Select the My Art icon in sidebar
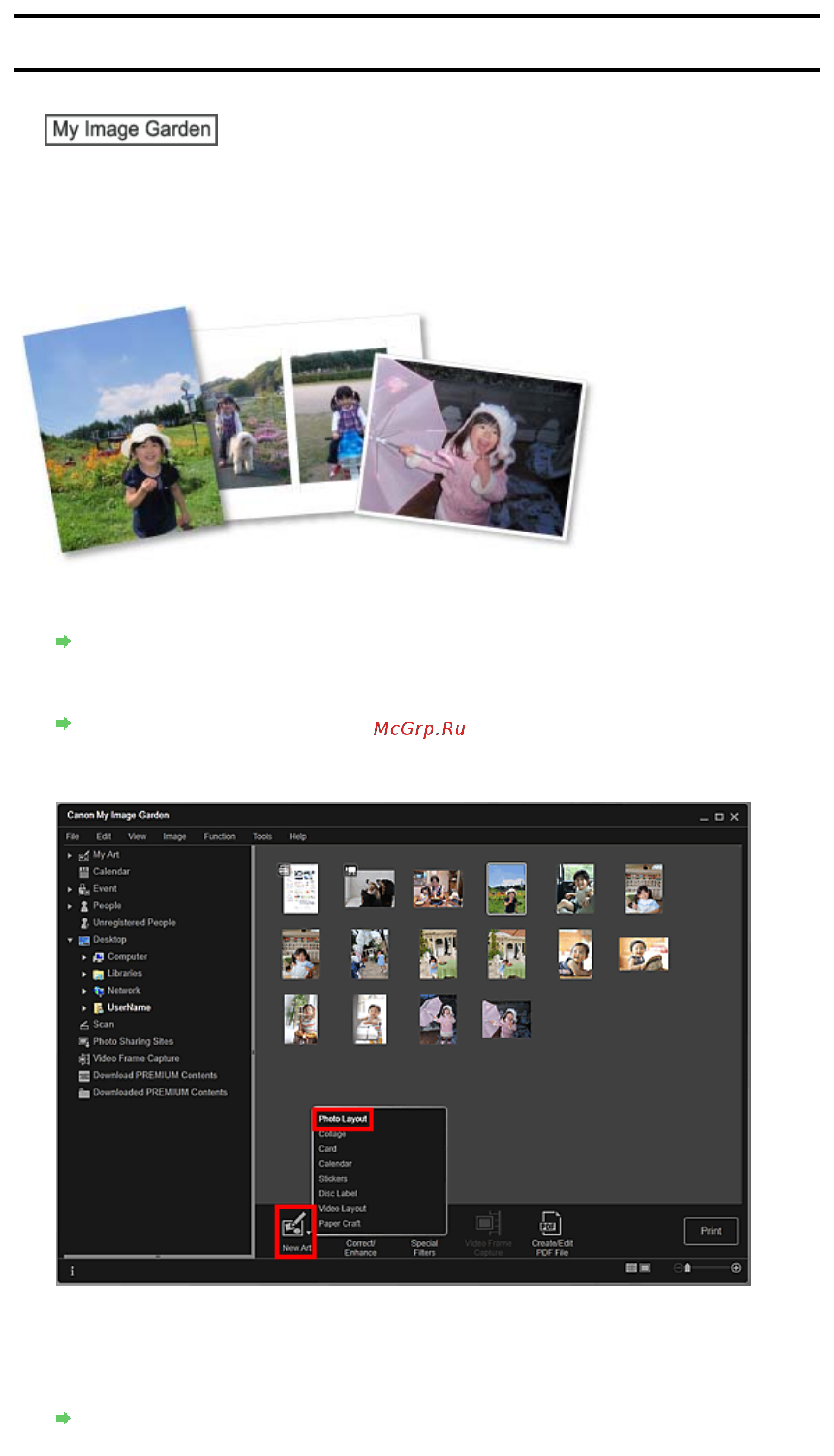The height and width of the screenshot is (1456, 834). [84, 855]
